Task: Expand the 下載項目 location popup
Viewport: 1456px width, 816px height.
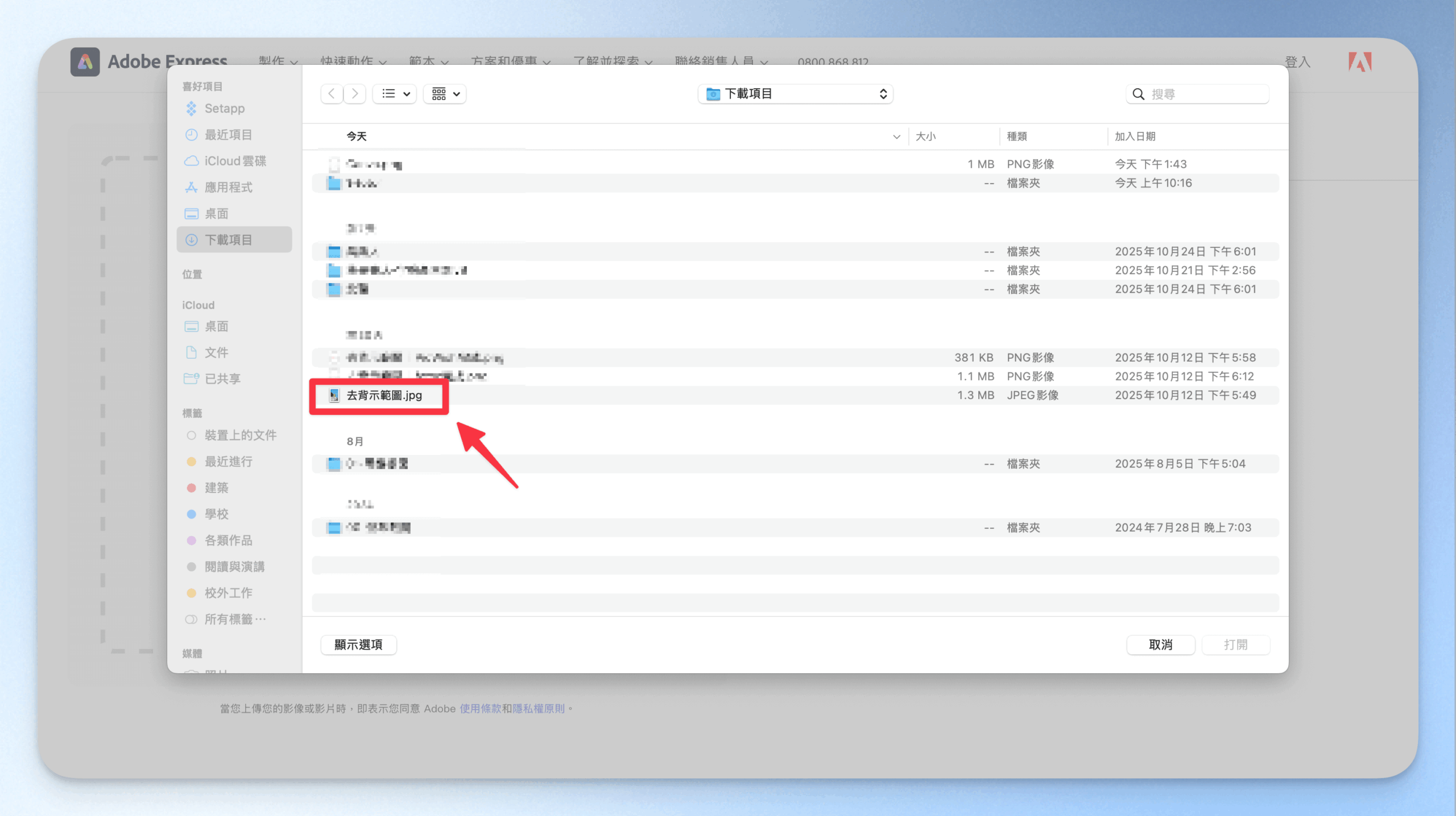Action: click(x=795, y=94)
